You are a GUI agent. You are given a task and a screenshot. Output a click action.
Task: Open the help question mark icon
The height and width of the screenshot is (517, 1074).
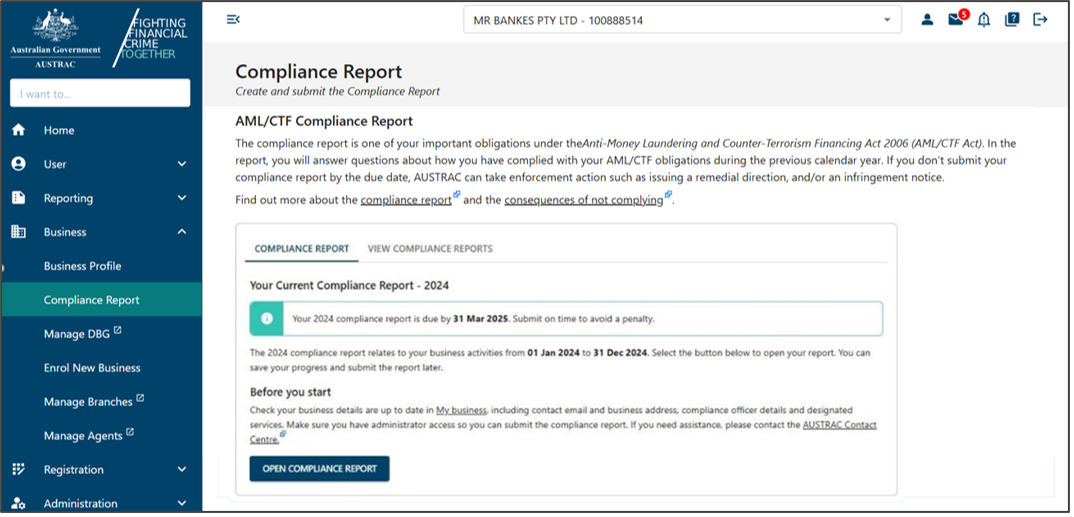click(x=1012, y=20)
